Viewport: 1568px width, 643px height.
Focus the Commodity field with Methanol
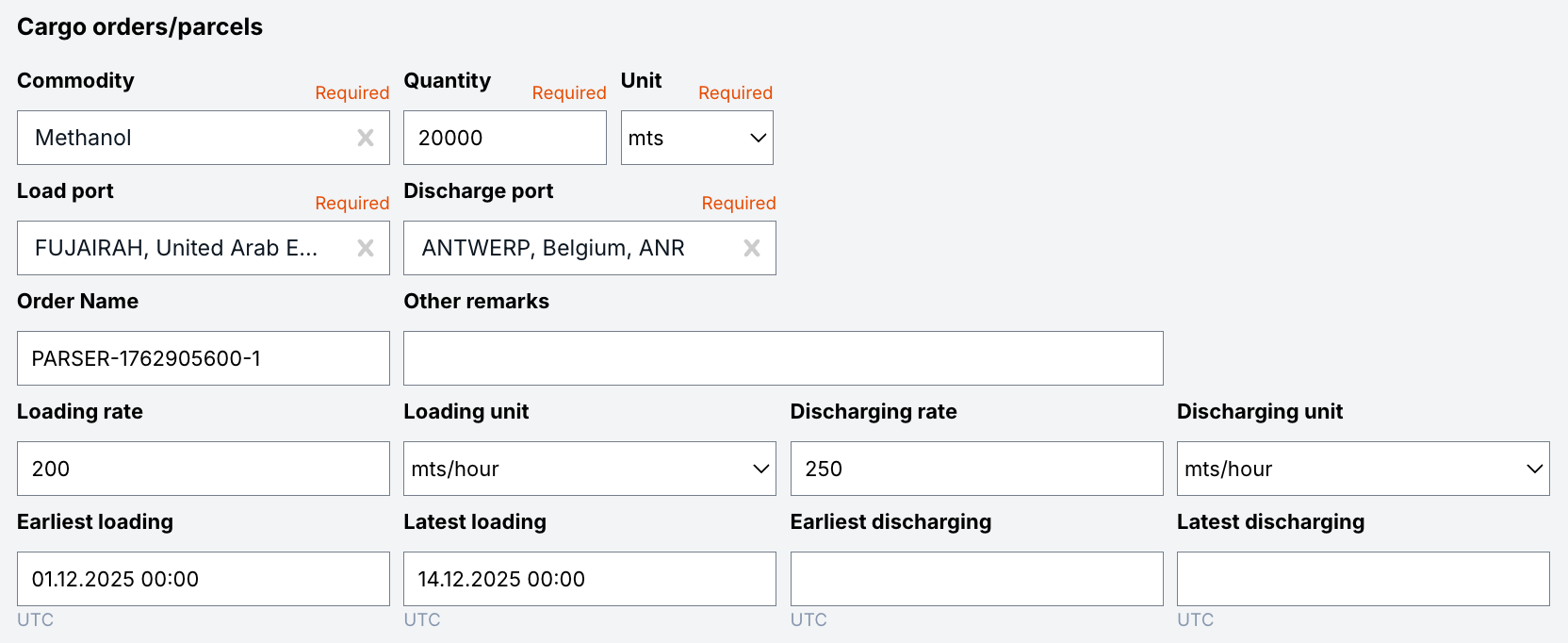point(184,138)
